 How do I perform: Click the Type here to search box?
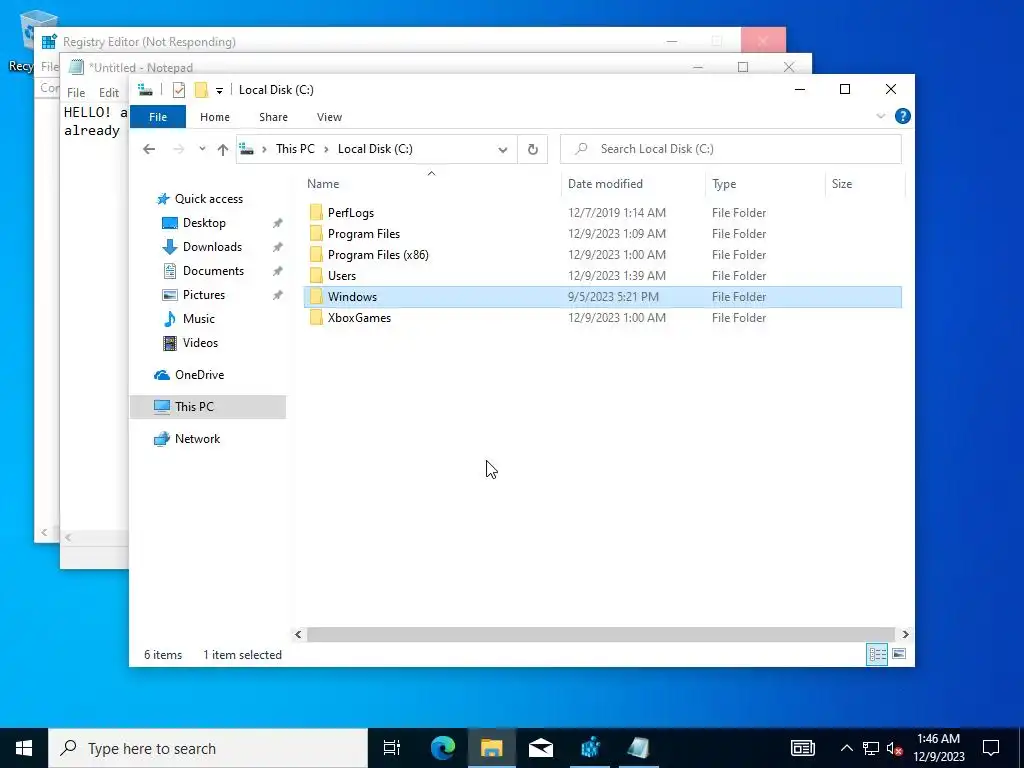pyautogui.click(x=208, y=748)
